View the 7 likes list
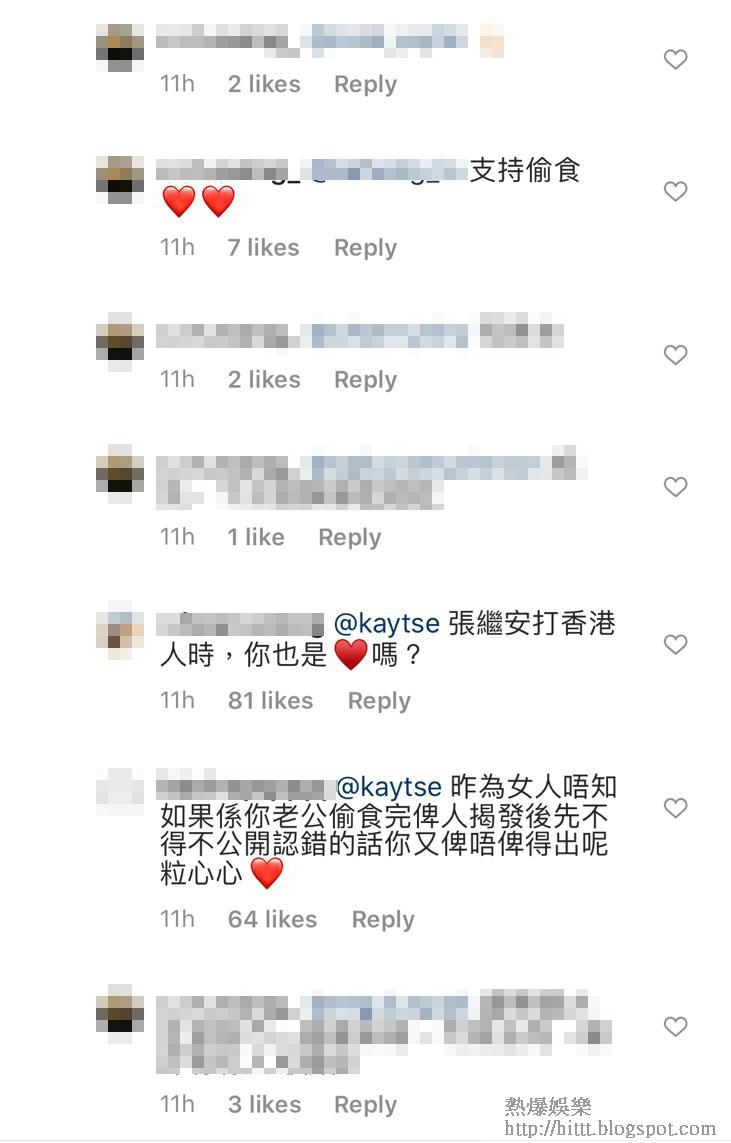This screenshot has height=1143, width=731. pos(263,248)
